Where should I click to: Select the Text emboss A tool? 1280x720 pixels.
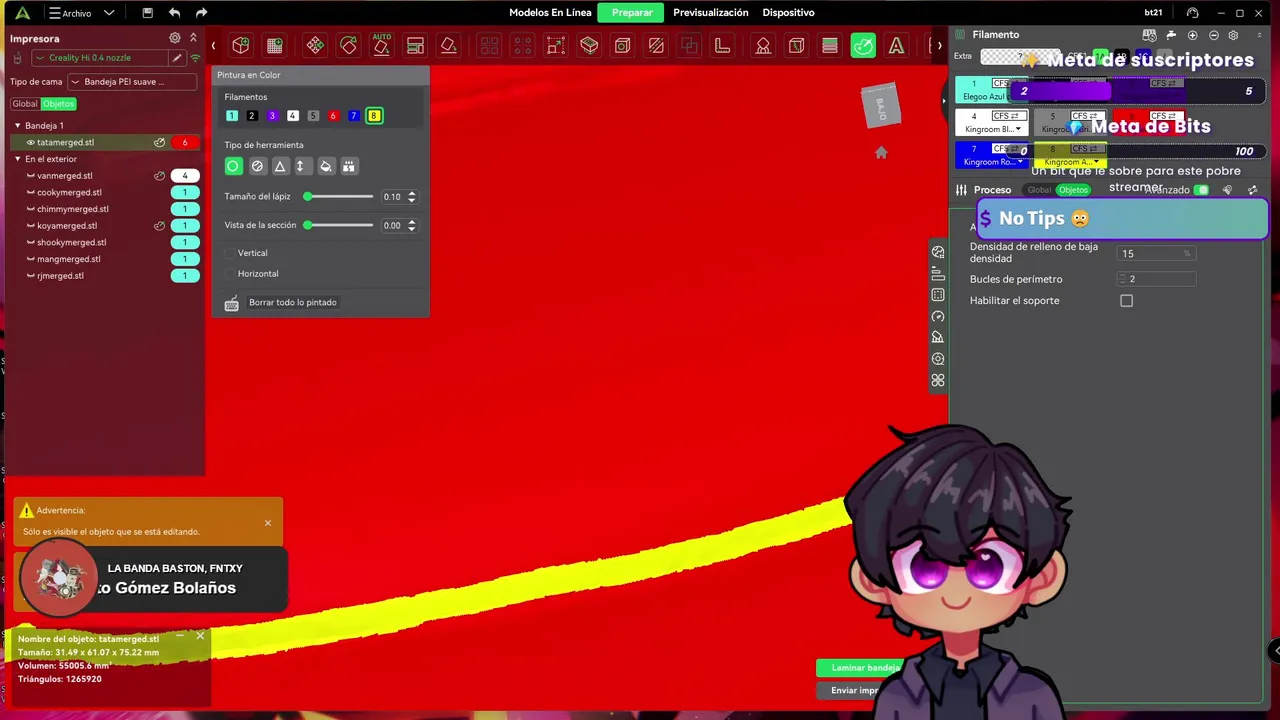pos(896,45)
